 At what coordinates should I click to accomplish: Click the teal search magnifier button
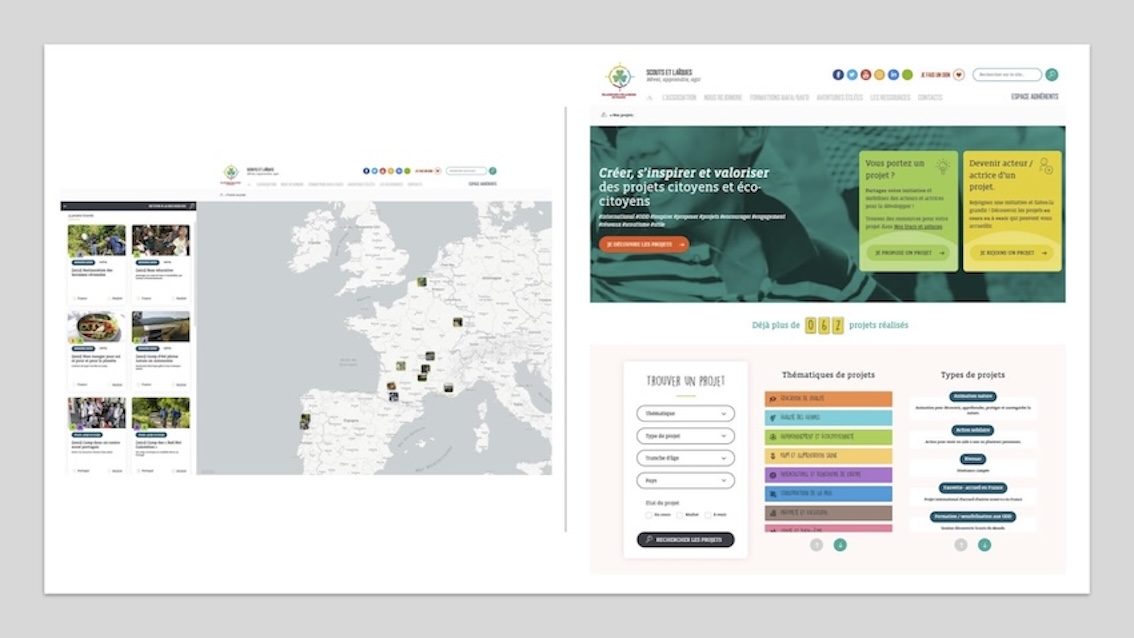(1052, 75)
